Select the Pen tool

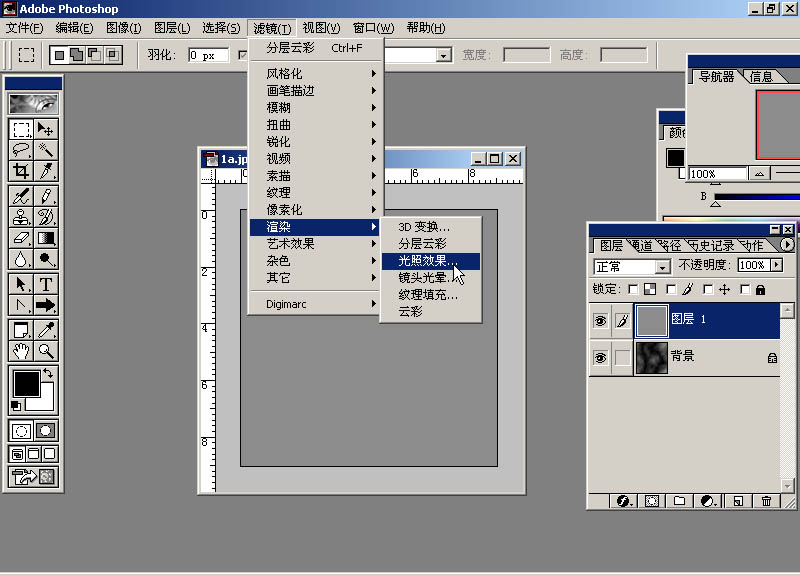point(21,305)
